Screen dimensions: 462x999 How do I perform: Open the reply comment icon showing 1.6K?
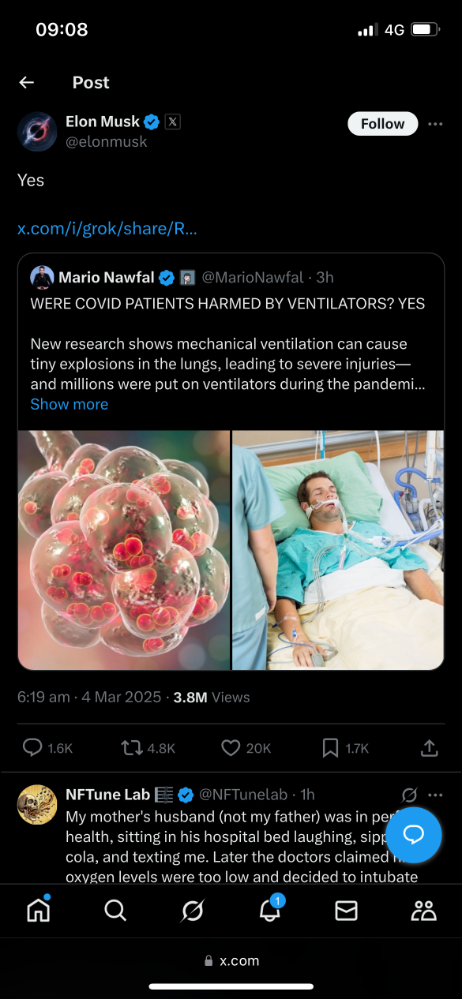click(32, 748)
